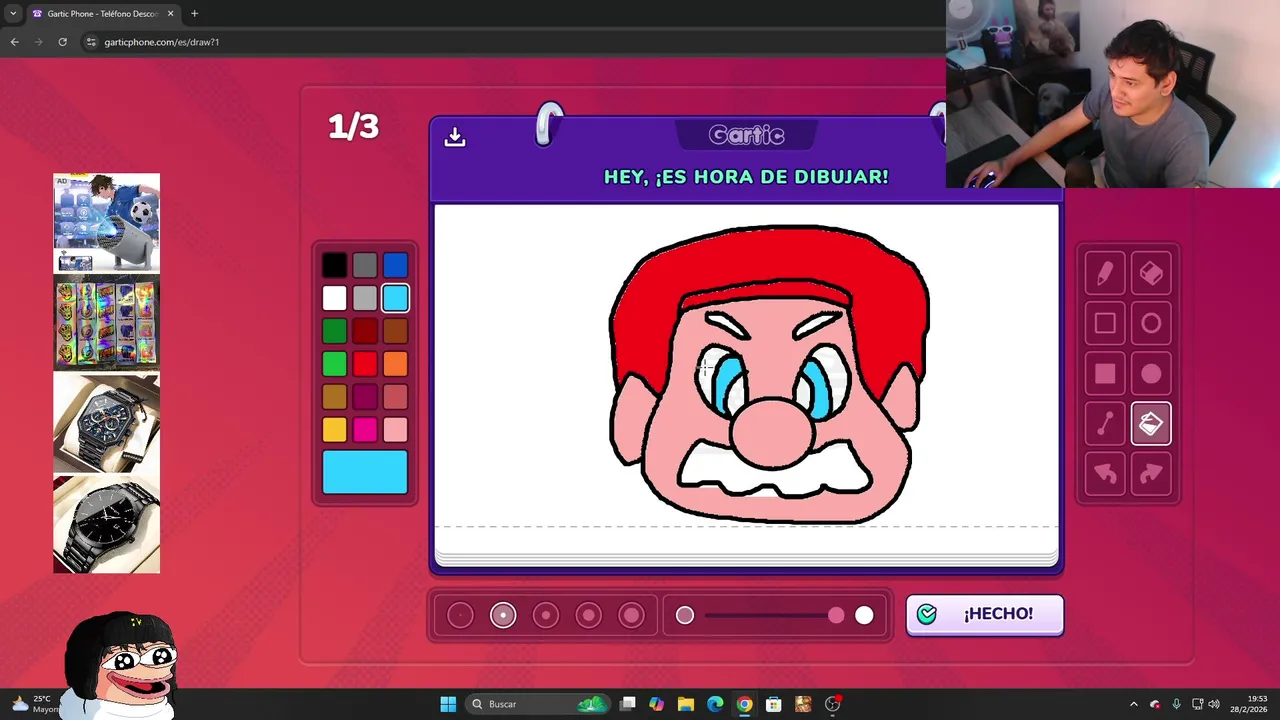This screenshot has width=1280, height=720.
Task: Open the custom color picker preview
Action: (365, 472)
